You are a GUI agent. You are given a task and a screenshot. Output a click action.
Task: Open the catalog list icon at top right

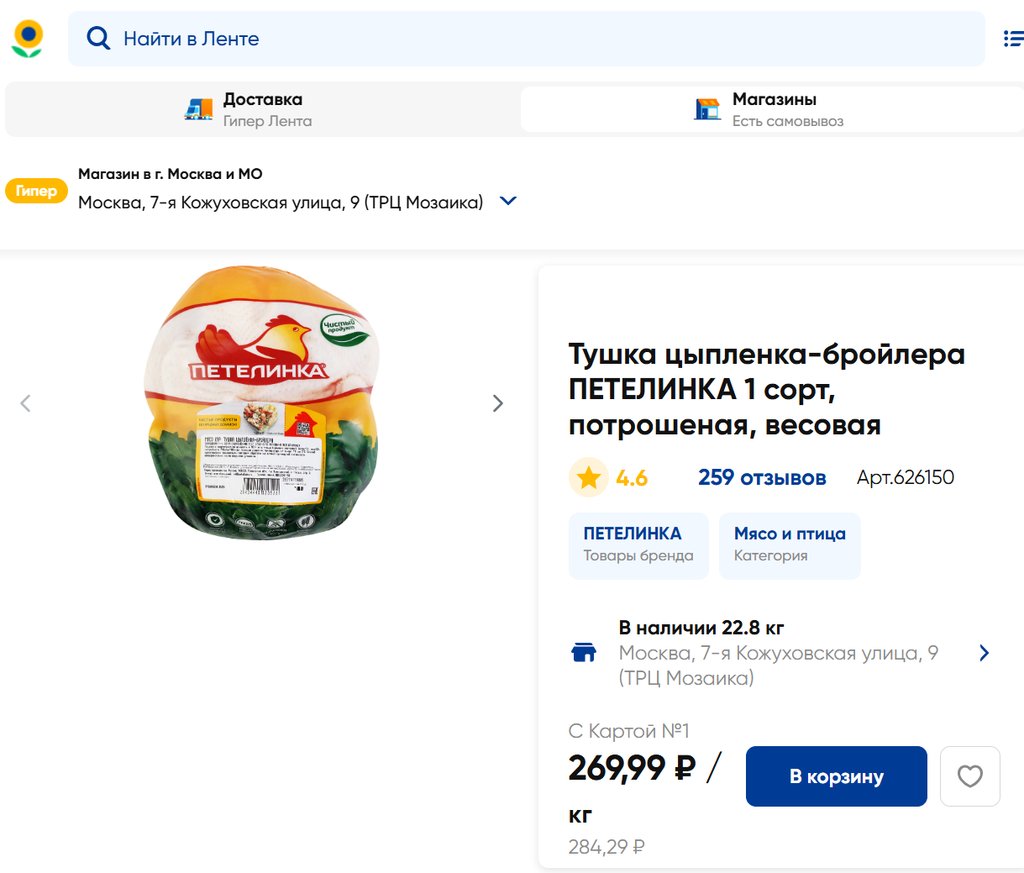pyautogui.click(x=1013, y=39)
